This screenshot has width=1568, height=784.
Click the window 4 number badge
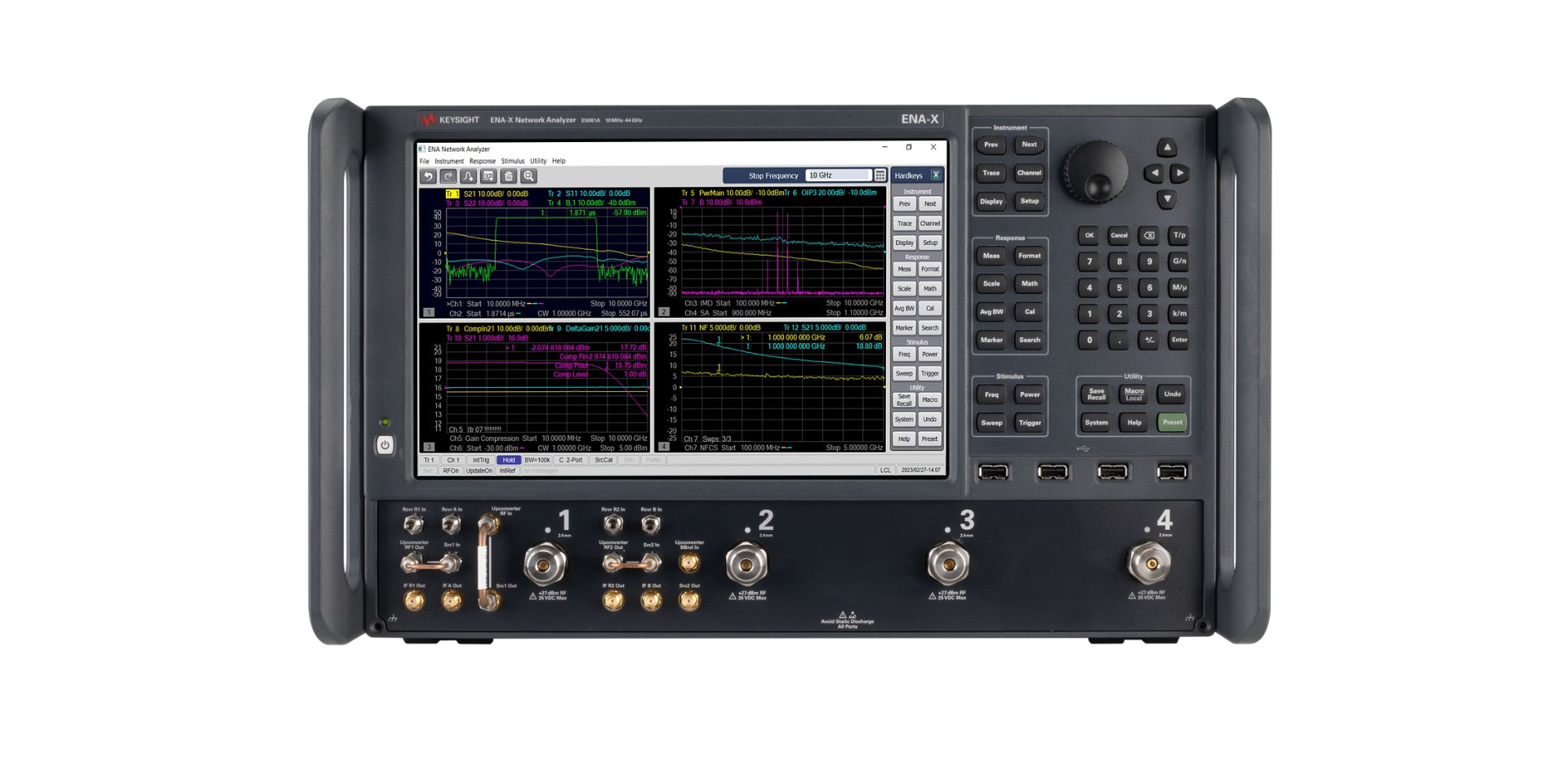pos(664,447)
